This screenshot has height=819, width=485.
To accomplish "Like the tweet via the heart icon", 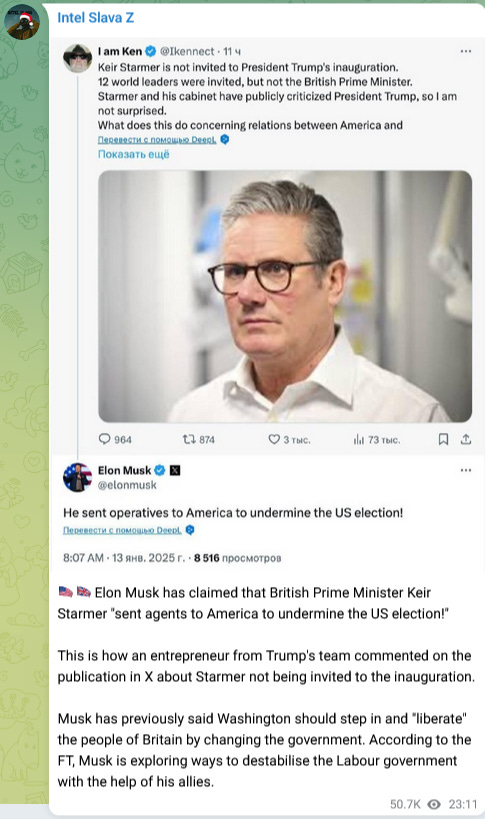I will [x=274, y=439].
